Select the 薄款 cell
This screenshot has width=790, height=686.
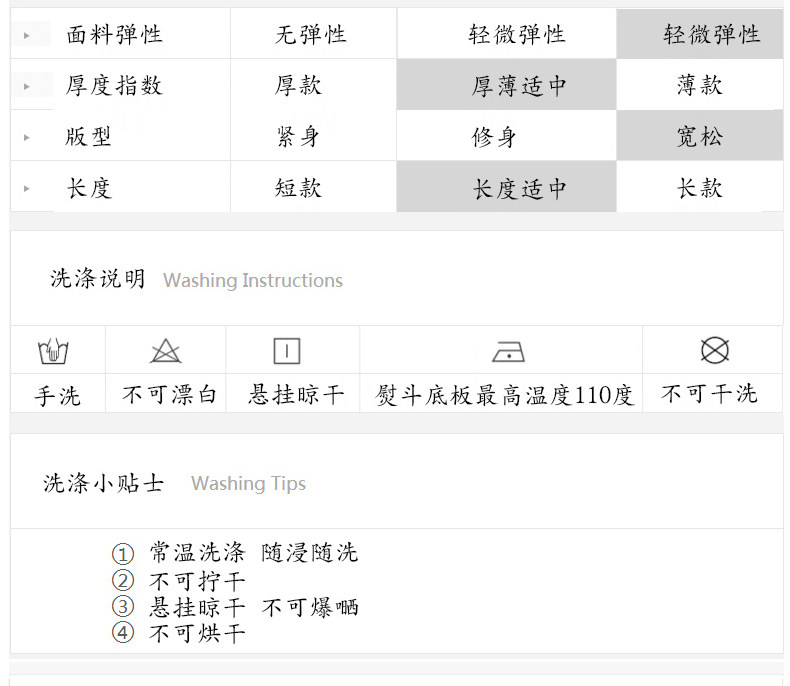700,85
